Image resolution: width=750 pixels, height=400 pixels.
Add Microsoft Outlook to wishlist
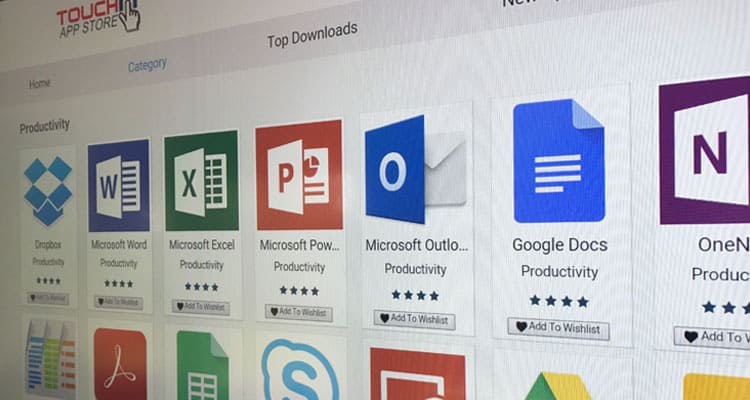point(414,319)
